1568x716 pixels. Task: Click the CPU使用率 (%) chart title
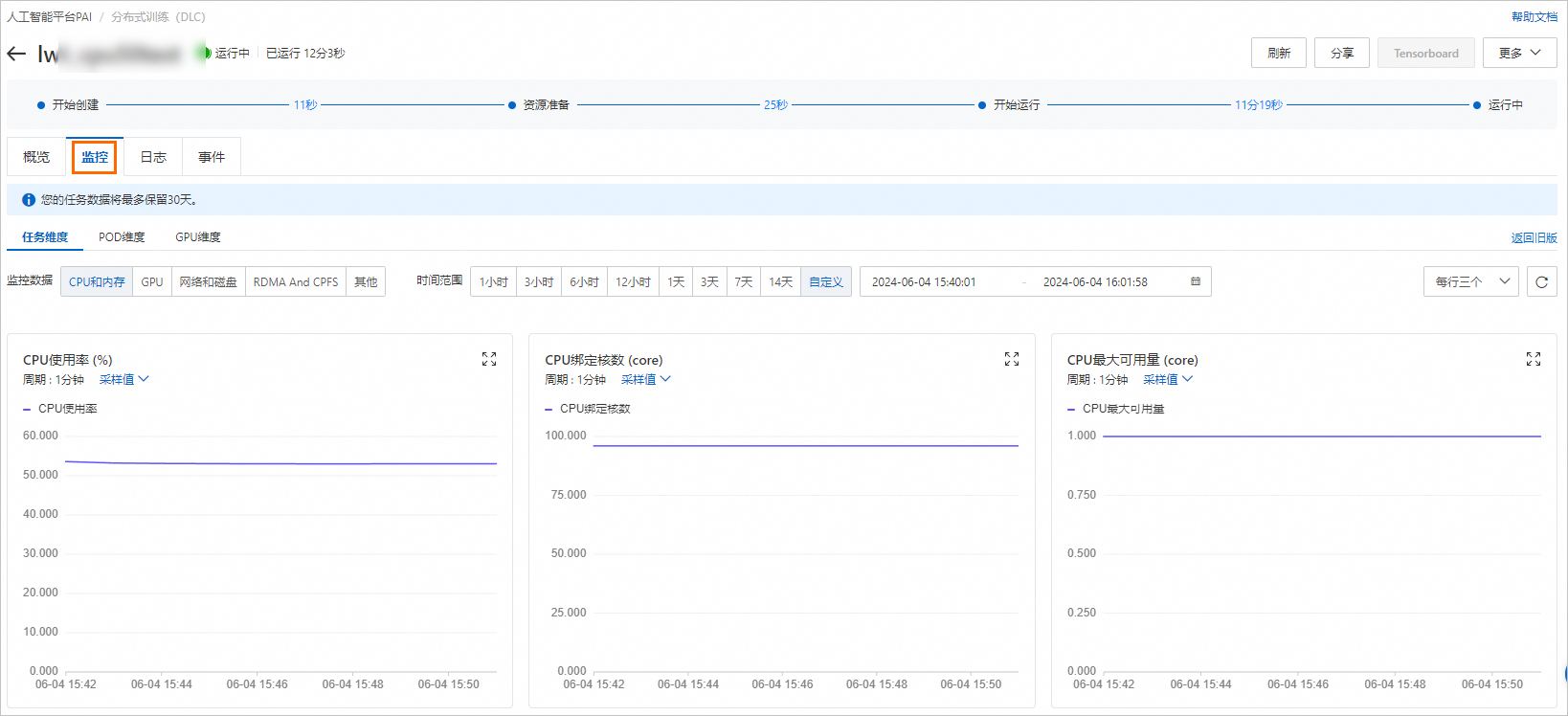(68, 360)
